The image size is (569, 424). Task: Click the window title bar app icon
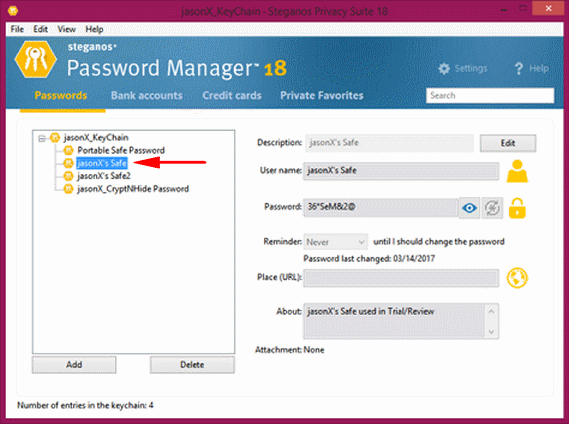13,11
